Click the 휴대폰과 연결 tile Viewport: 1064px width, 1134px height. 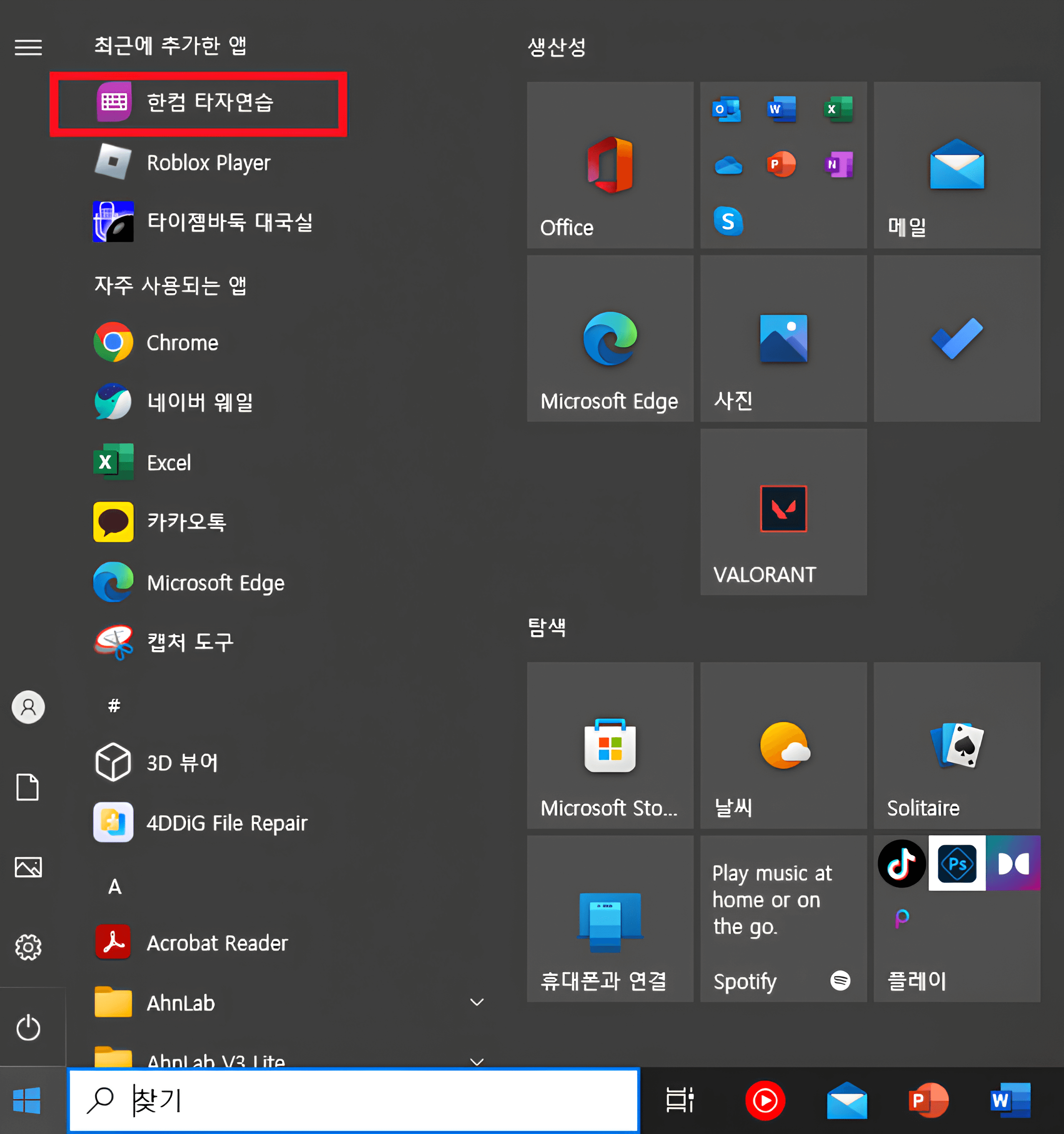coord(609,918)
